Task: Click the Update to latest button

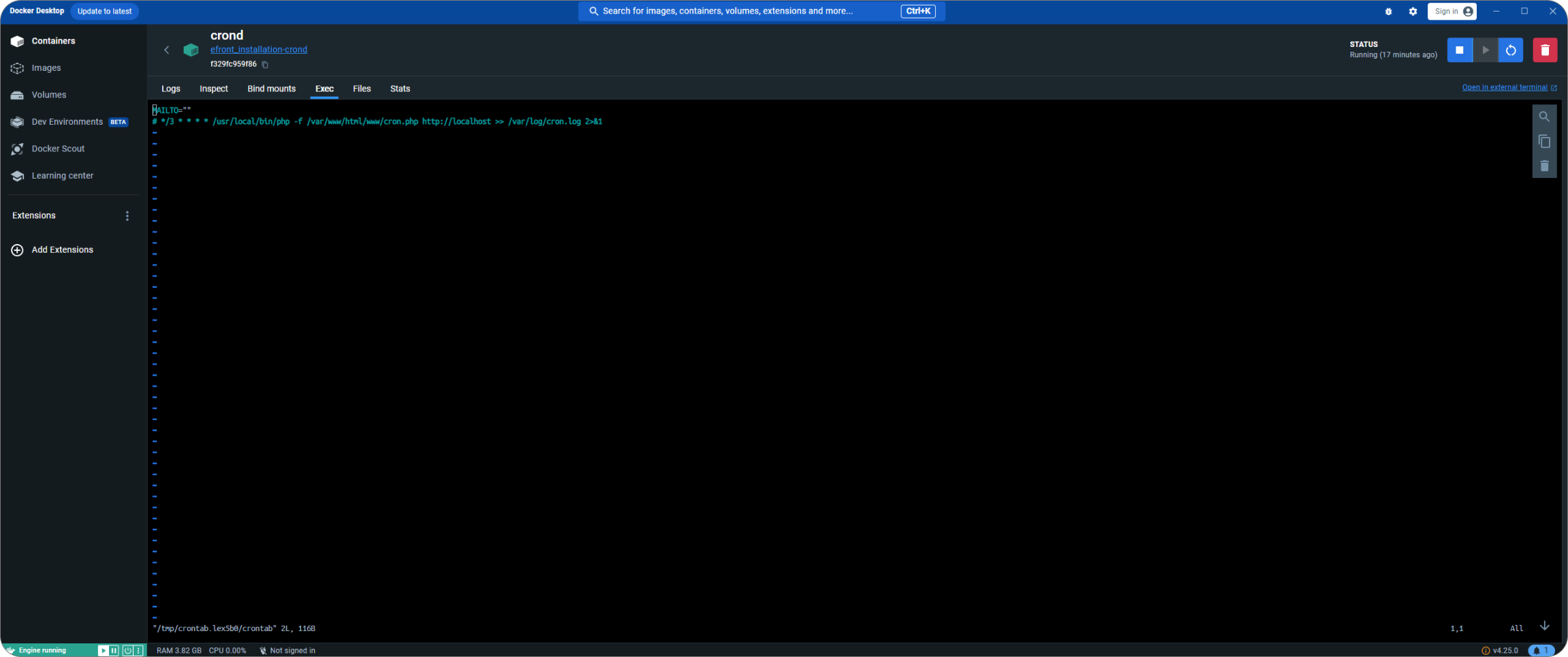Action: point(104,12)
